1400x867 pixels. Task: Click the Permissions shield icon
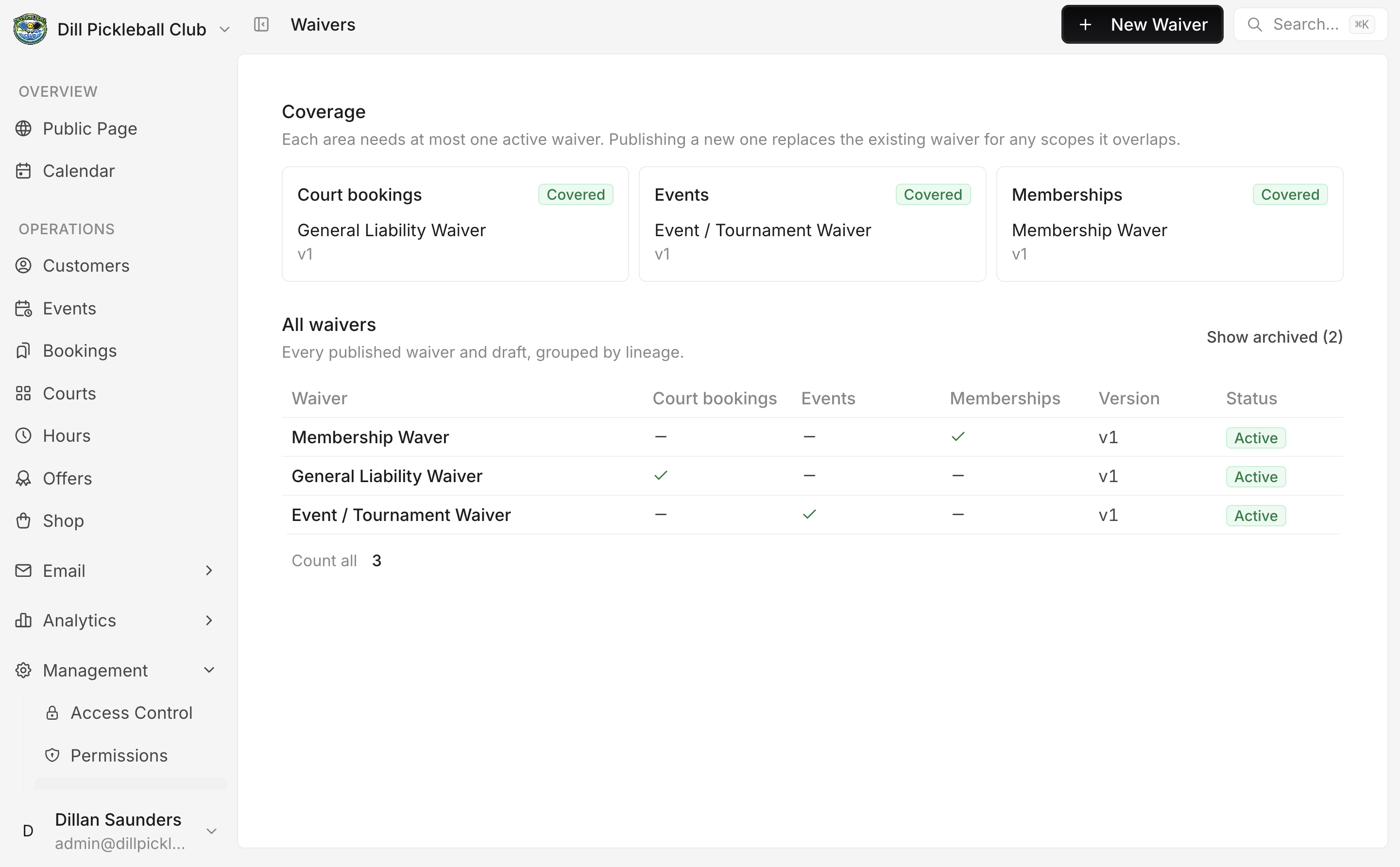(x=52, y=755)
